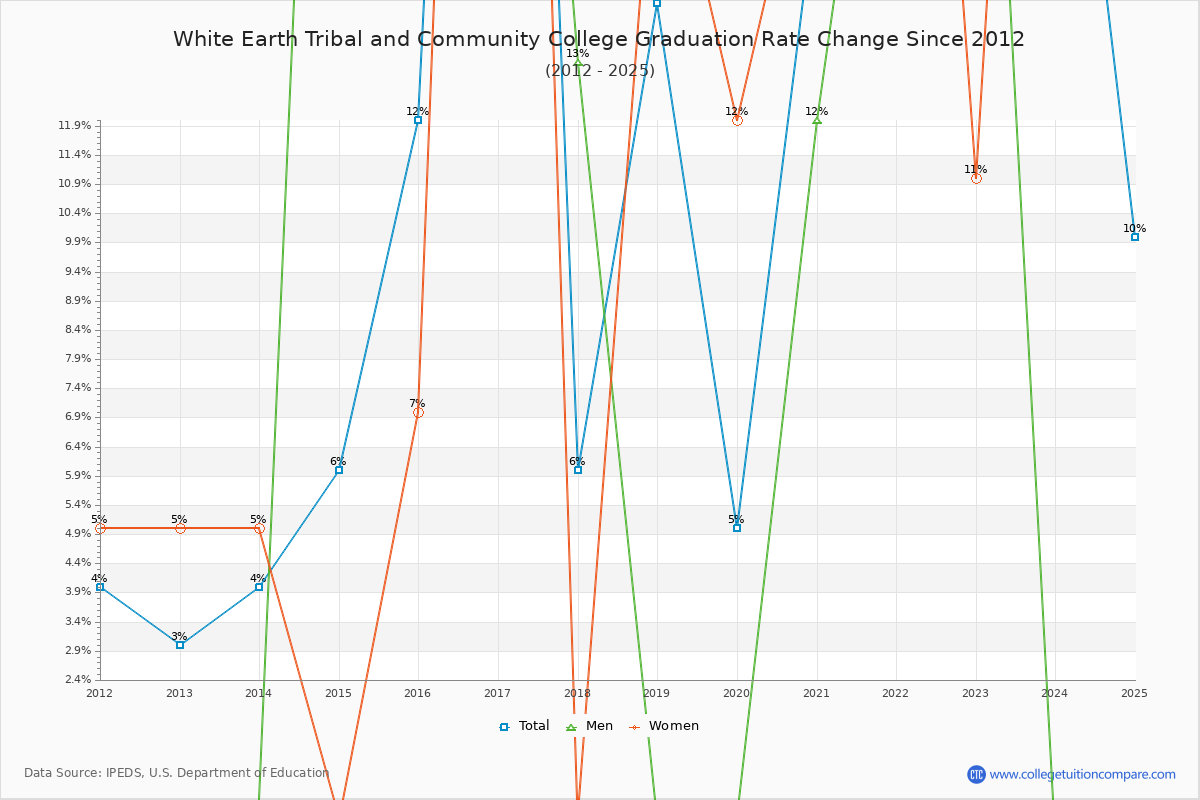Select the Total 10% point at 2025
Image resolution: width=1200 pixels, height=800 pixels.
1135,237
